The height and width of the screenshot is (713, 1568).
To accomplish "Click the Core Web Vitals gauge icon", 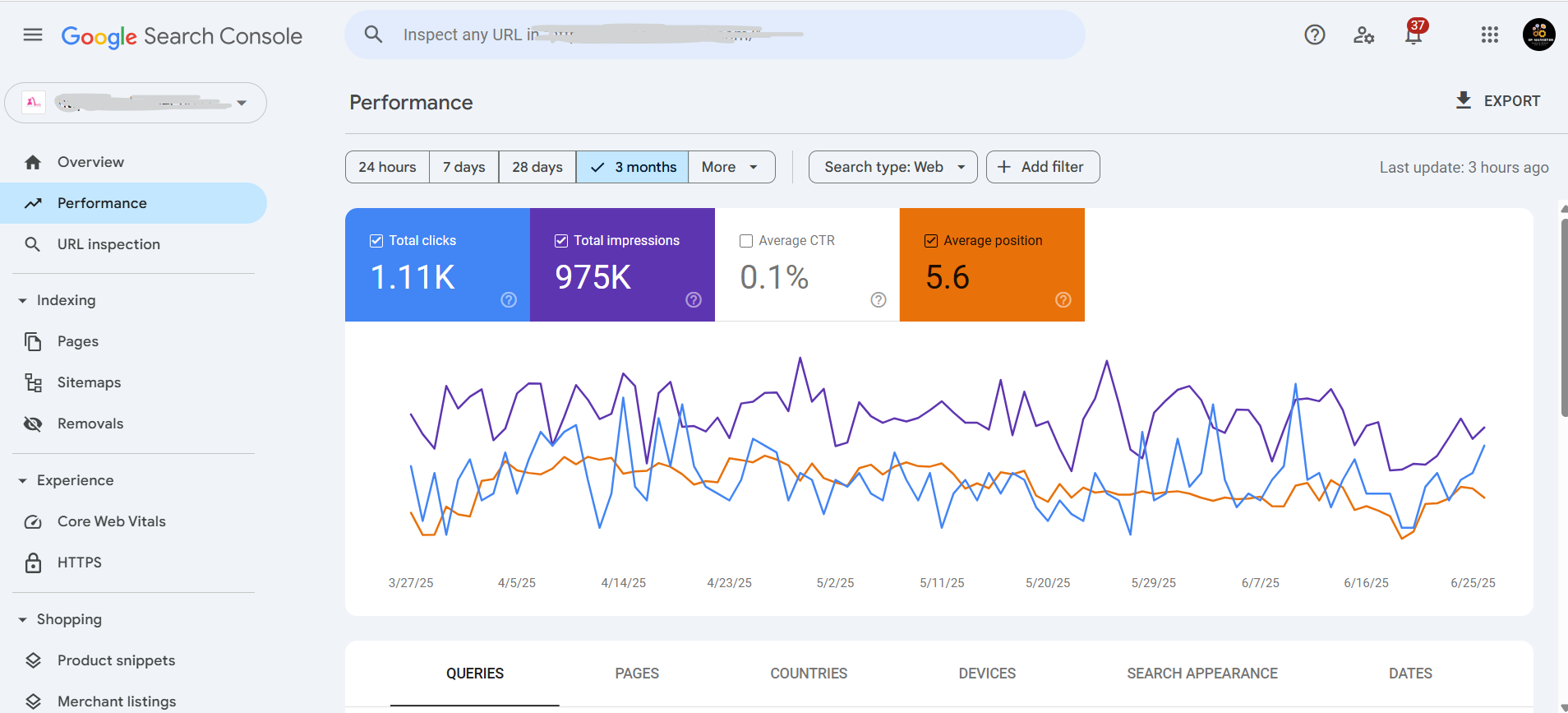I will 33,521.
